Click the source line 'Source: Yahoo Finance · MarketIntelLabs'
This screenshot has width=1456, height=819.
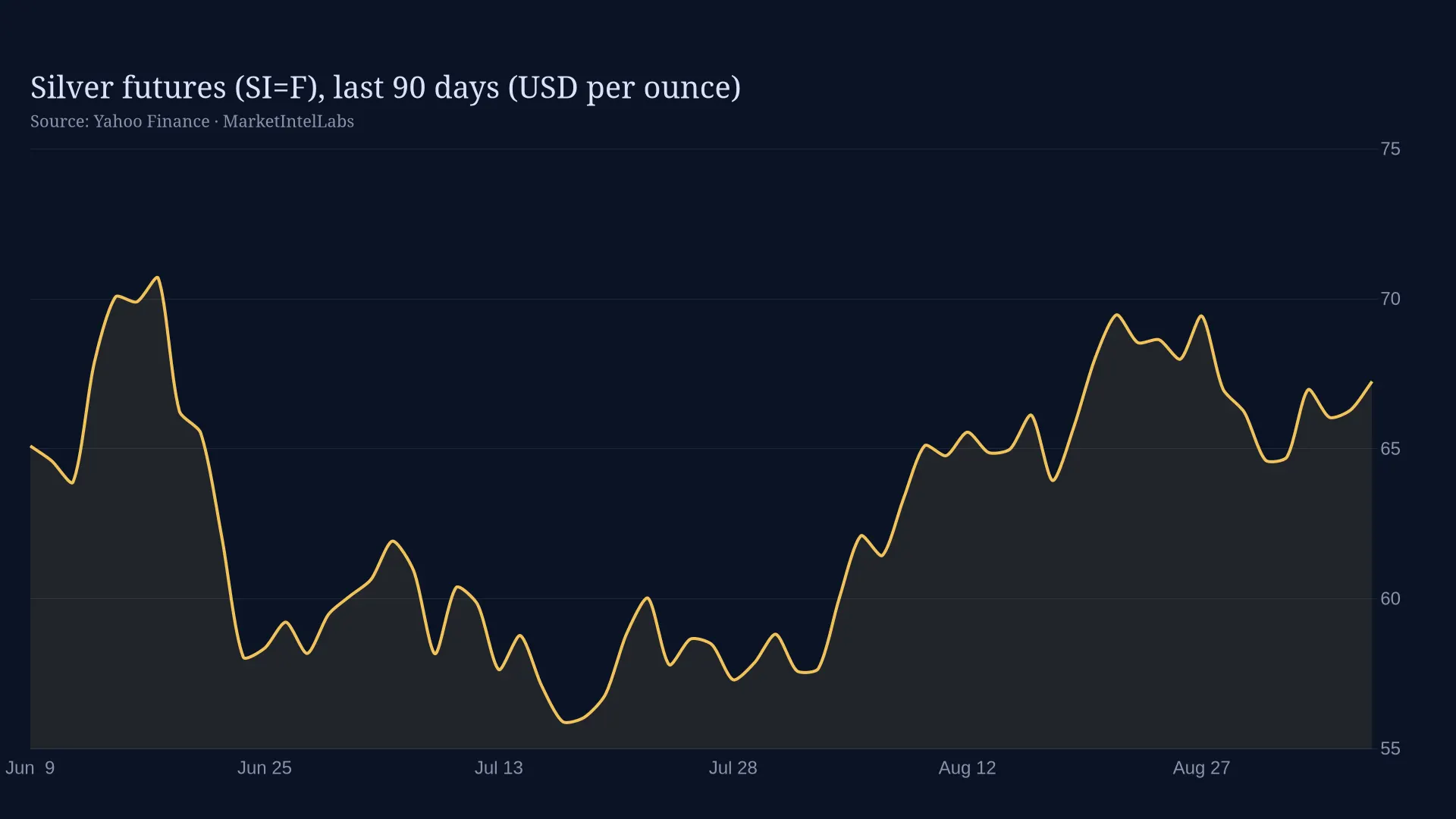192,121
